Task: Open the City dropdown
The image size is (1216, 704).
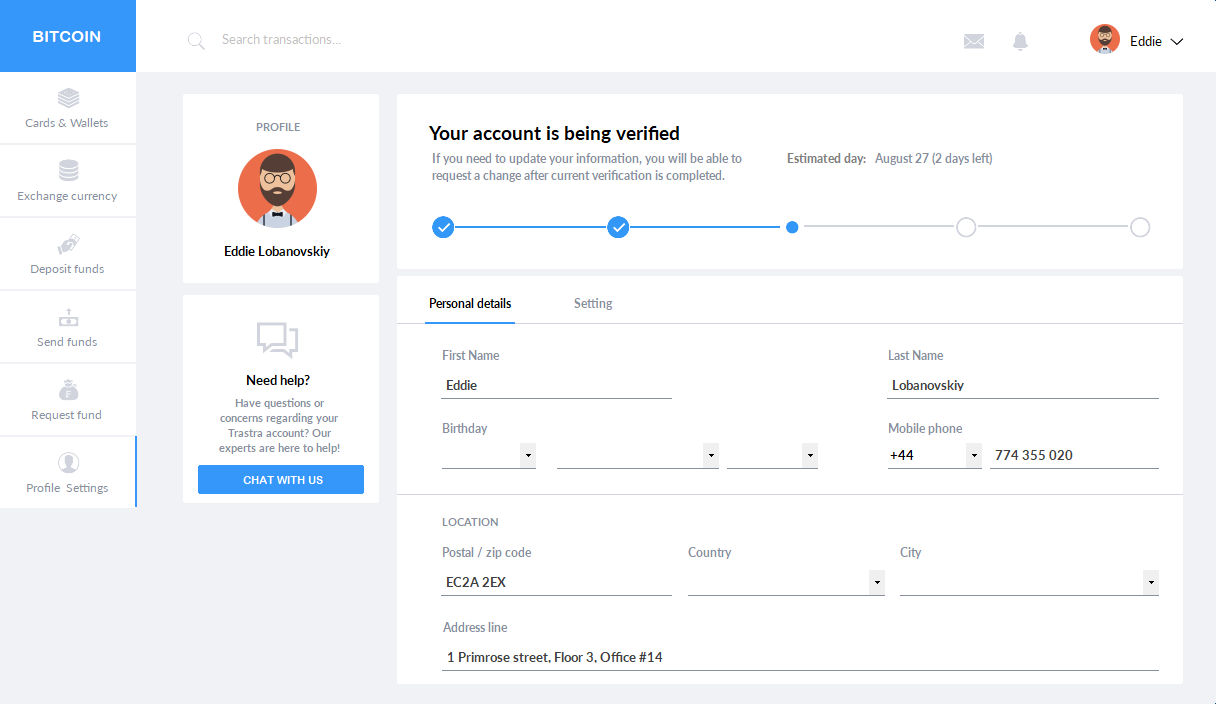Action: pyautogui.click(x=1029, y=582)
